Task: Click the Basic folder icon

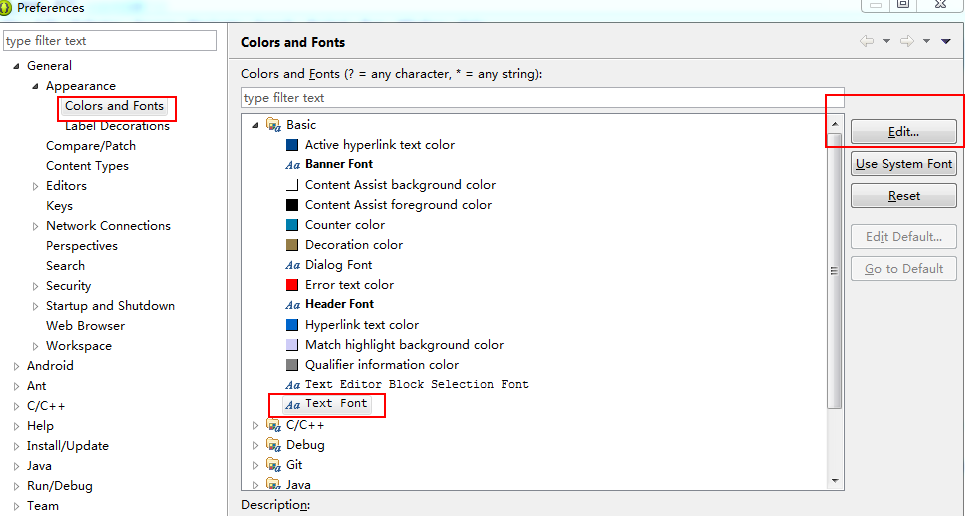Action: coord(273,124)
